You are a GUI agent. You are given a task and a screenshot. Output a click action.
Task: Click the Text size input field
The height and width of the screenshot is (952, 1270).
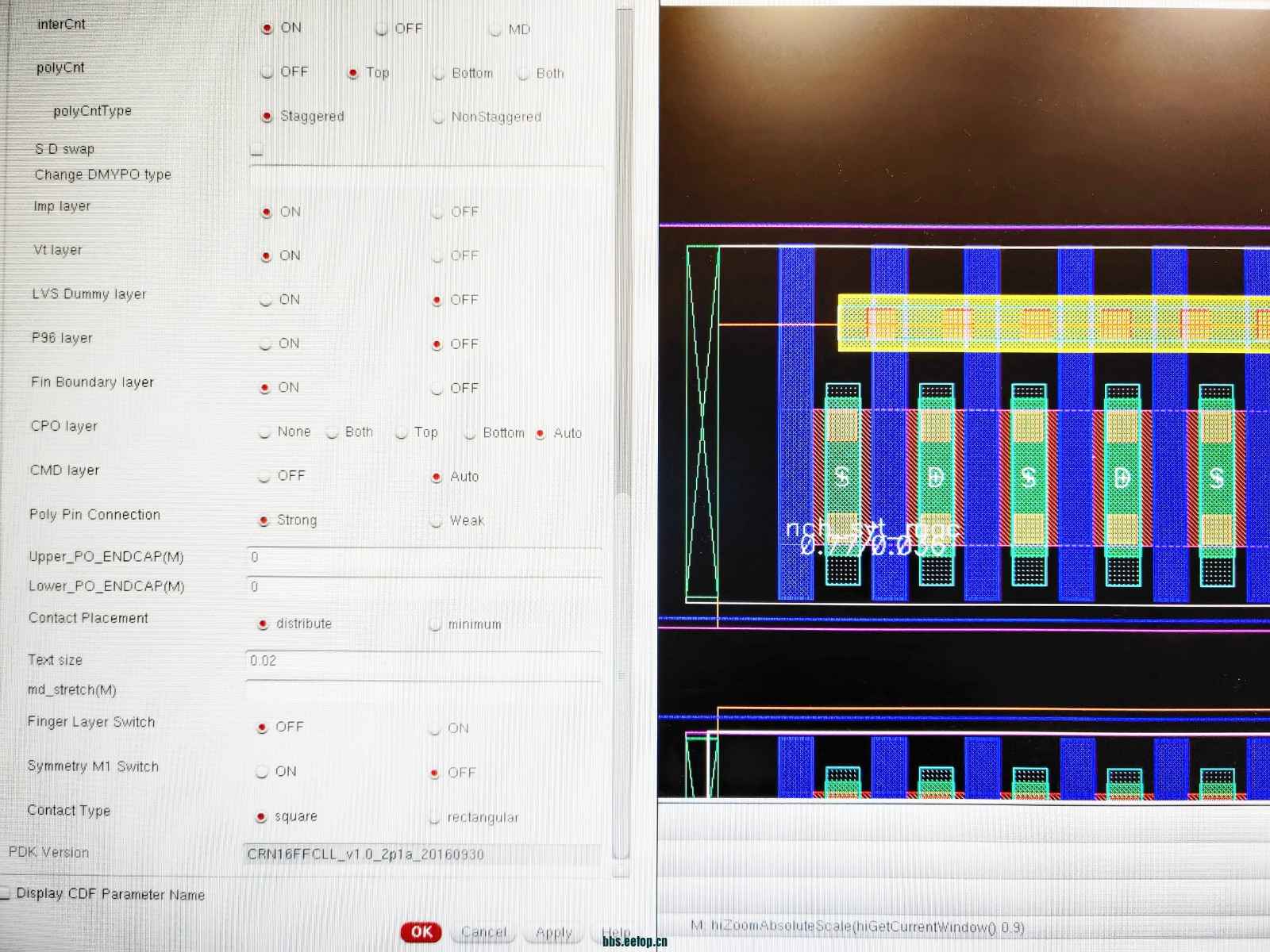(x=425, y=661)
